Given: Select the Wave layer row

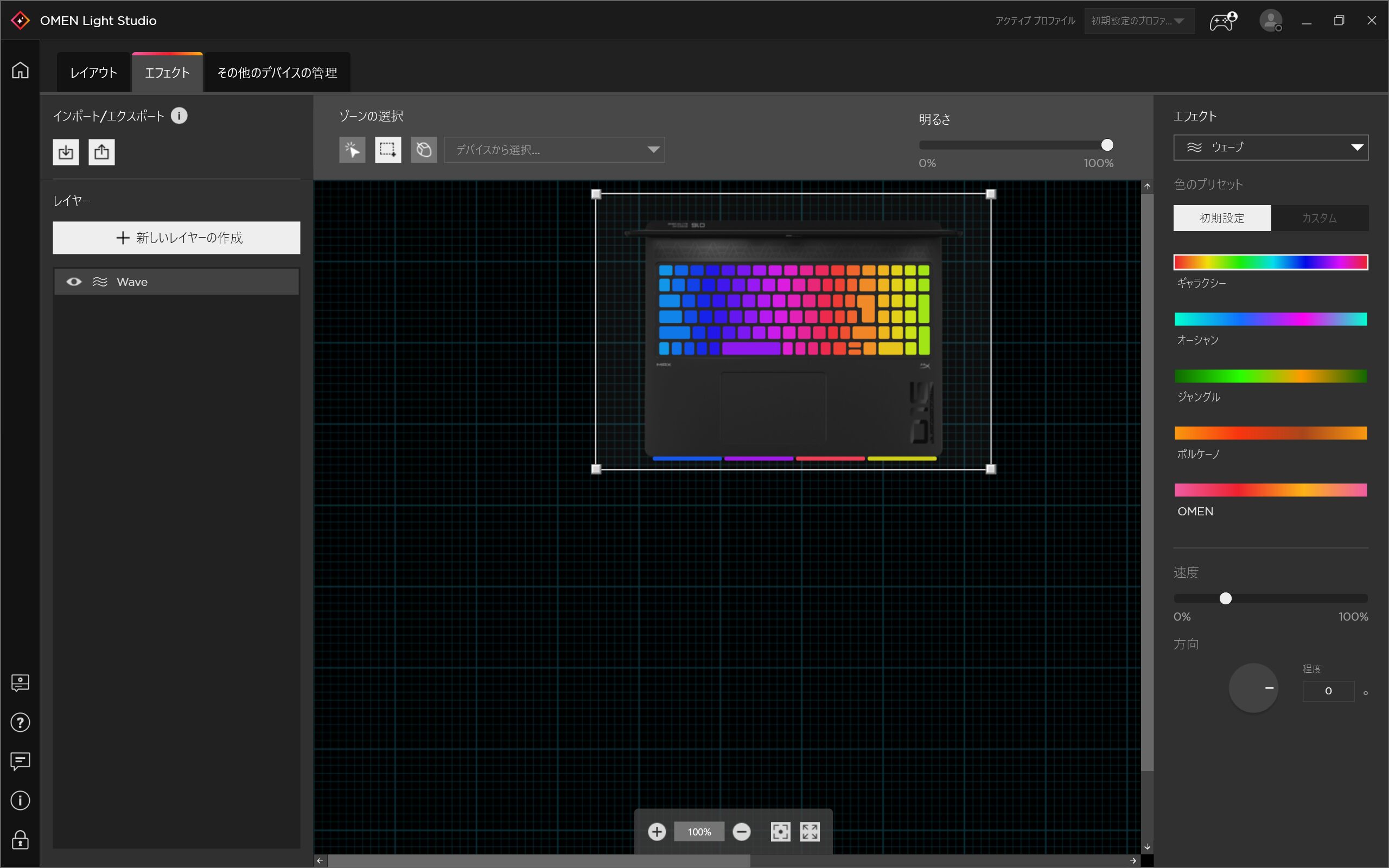Looking at the screenshot, I should click(176, 282).
